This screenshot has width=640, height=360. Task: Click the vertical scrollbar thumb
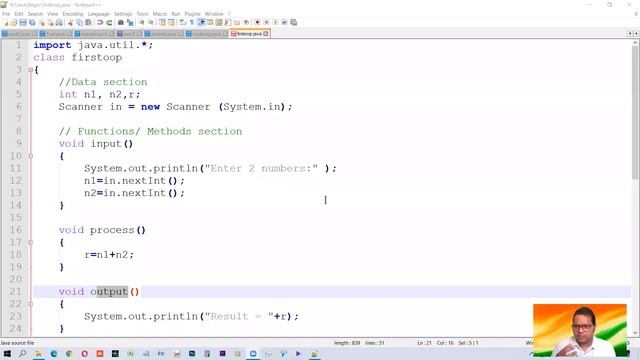tap(635, 113)
